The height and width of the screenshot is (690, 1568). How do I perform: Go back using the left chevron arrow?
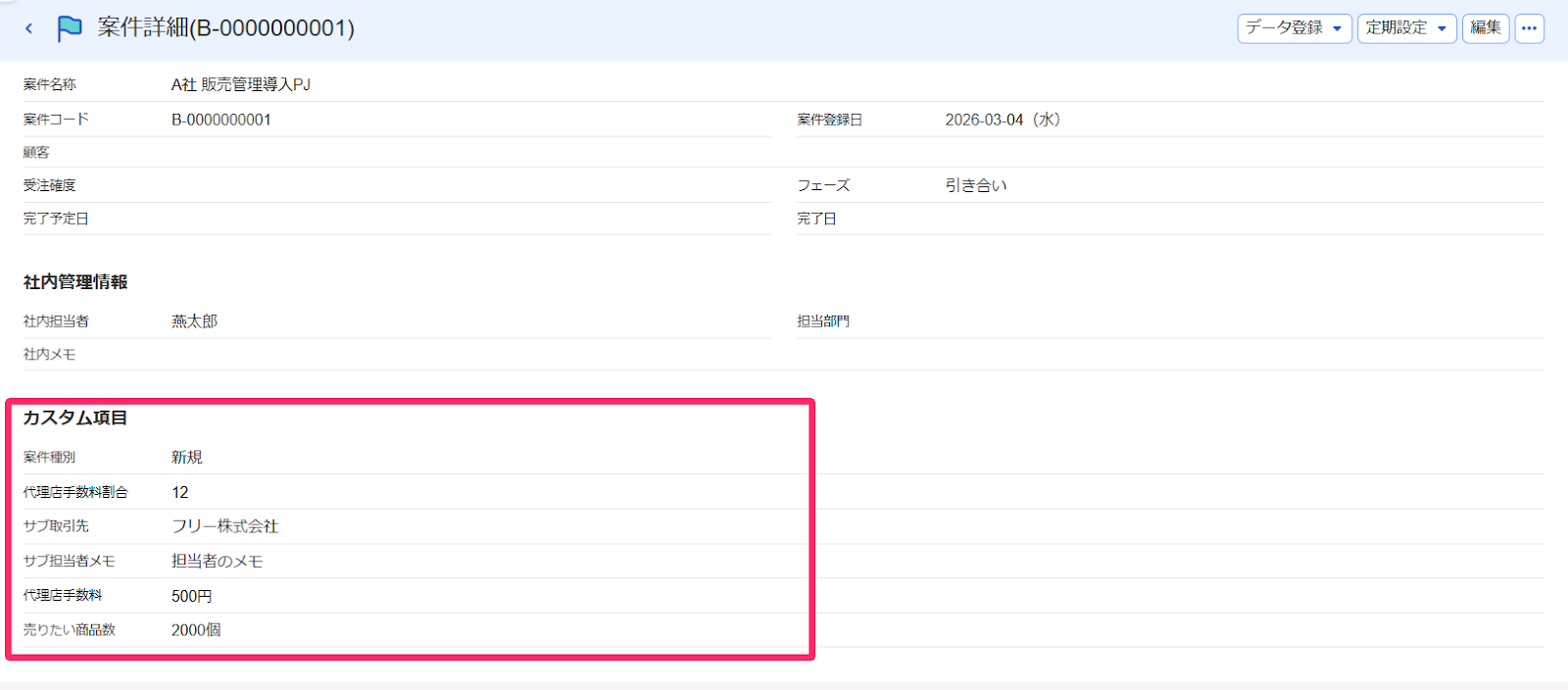tap(29, 28)
